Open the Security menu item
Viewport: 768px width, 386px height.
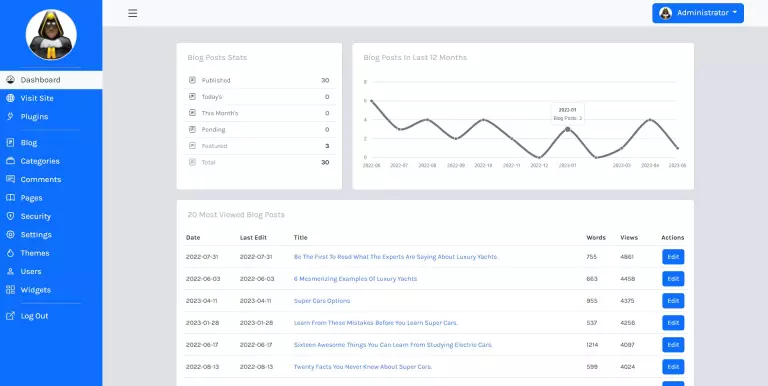tap(51, 216)
